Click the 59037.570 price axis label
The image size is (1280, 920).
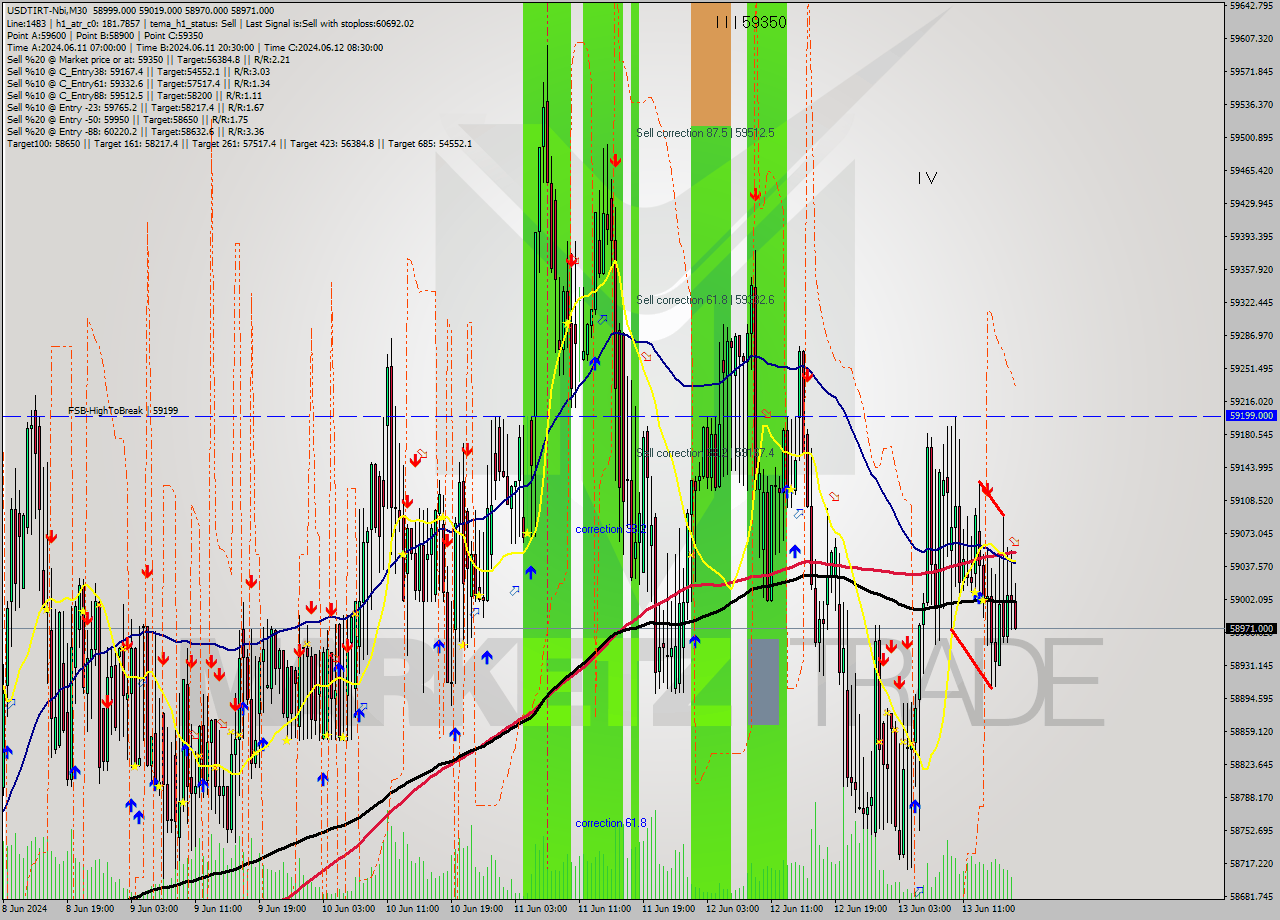coord(1252,566)
